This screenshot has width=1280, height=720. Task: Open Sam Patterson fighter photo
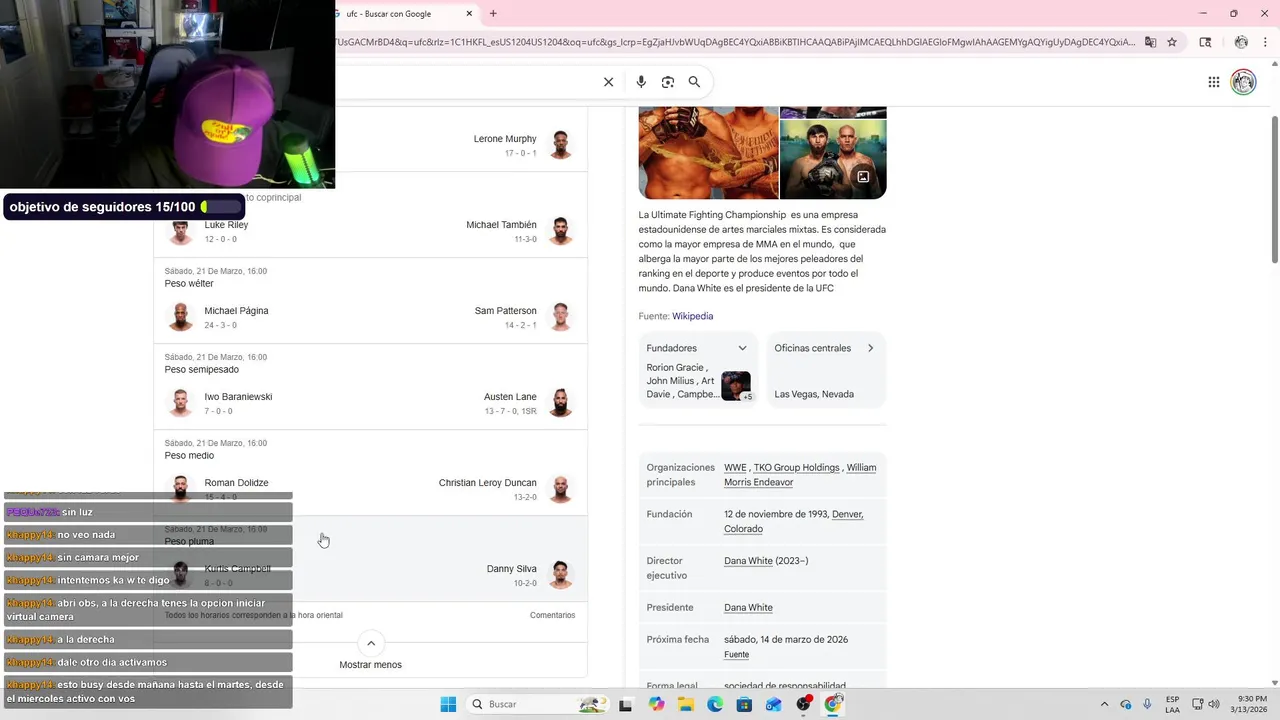tap(561, 317)
